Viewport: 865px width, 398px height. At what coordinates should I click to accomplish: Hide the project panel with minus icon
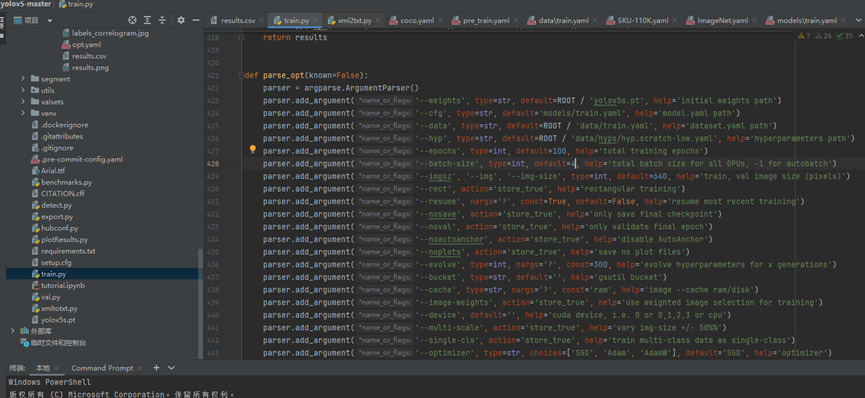tap(195, 20)
